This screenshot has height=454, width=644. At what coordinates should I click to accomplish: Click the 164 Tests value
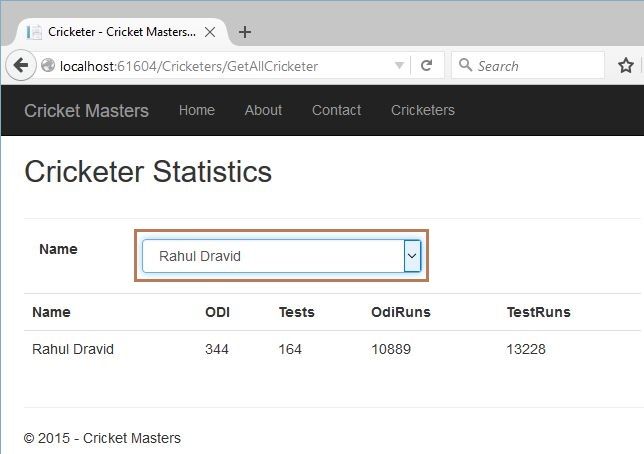point(290,349)
